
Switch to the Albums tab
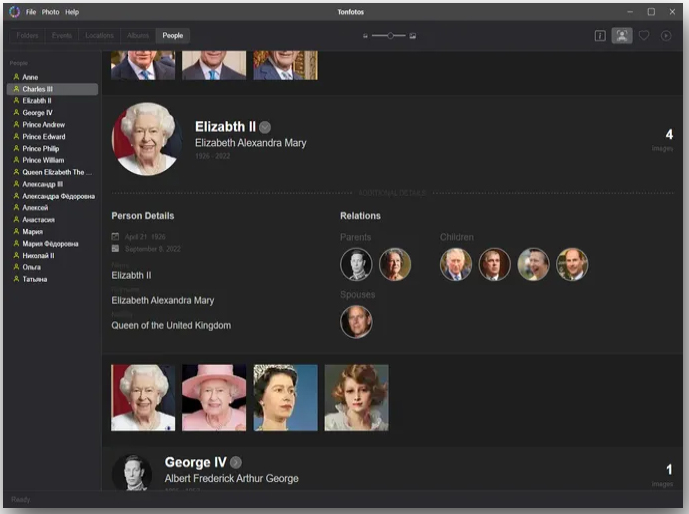point(138,36)
